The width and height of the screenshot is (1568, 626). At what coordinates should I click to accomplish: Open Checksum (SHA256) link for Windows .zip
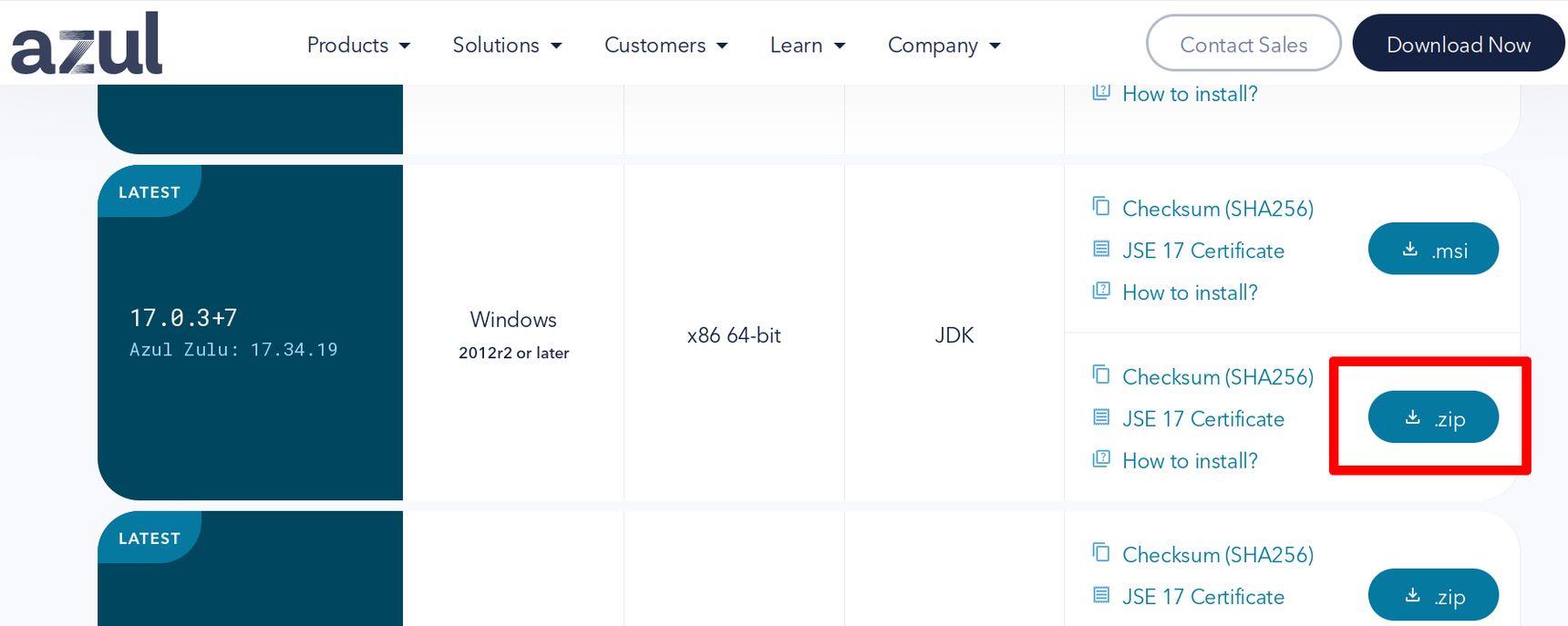[1217, 377]
